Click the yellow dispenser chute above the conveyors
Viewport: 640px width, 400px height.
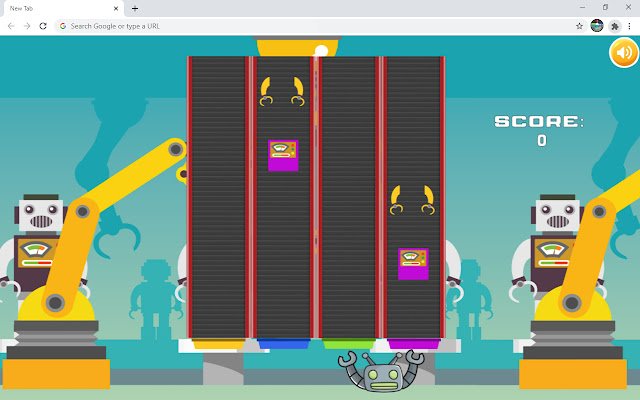tap(297, 47)
